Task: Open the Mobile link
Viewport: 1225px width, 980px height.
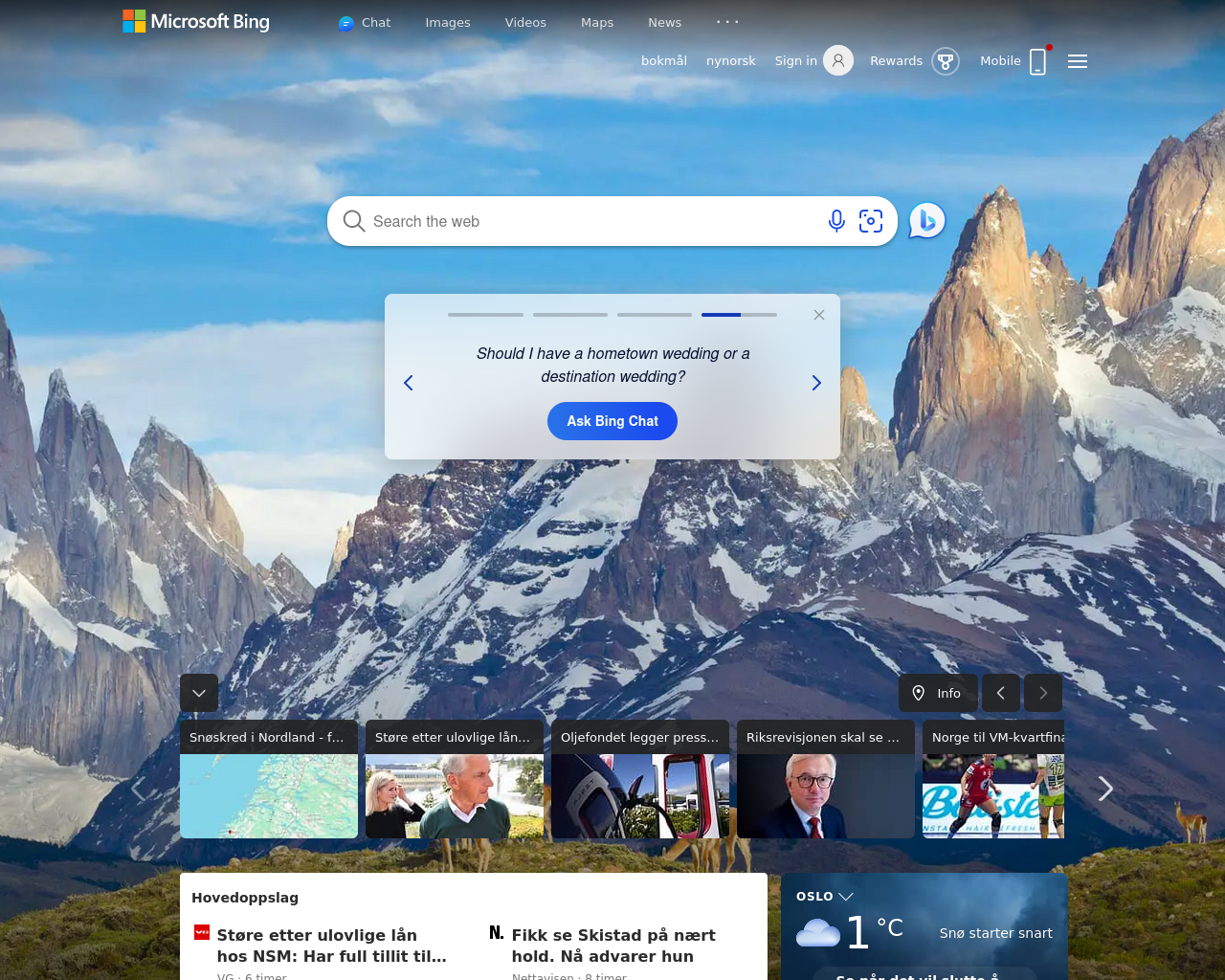Action: click(1000, 60)
